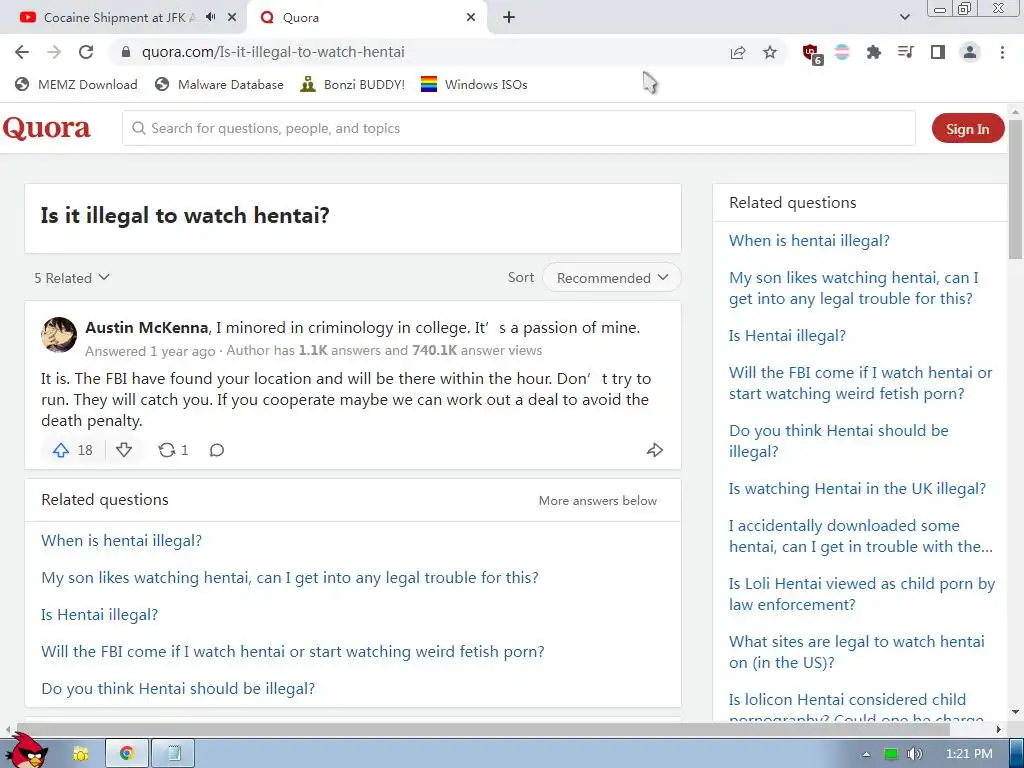1024x768 pixels.
Task: Open sidebar 'Do you think Hentai should be illegal?'
Action: pyautogui.click(x=839, y=441)
